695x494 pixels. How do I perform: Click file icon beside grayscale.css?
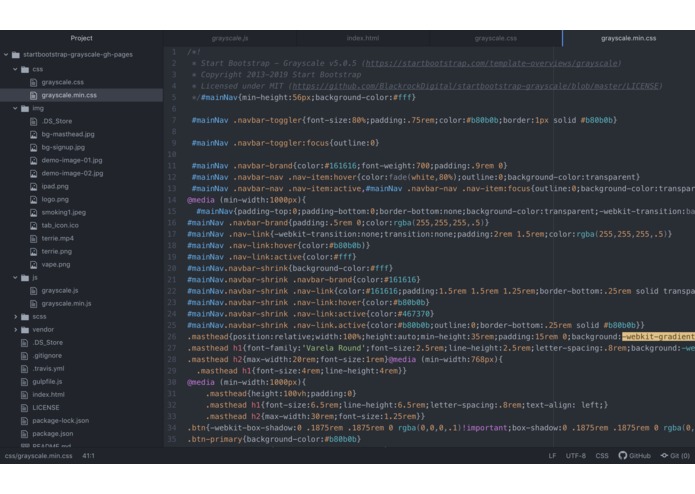[33, 82]
